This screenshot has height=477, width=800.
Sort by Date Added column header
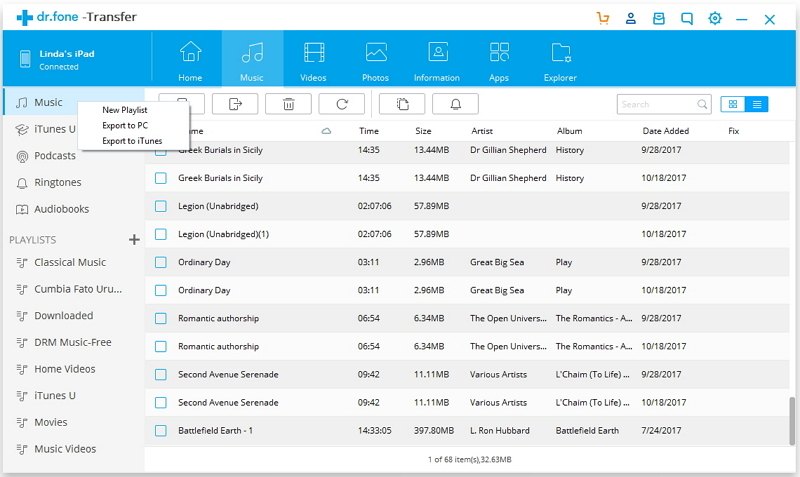[x=666, y=131]
